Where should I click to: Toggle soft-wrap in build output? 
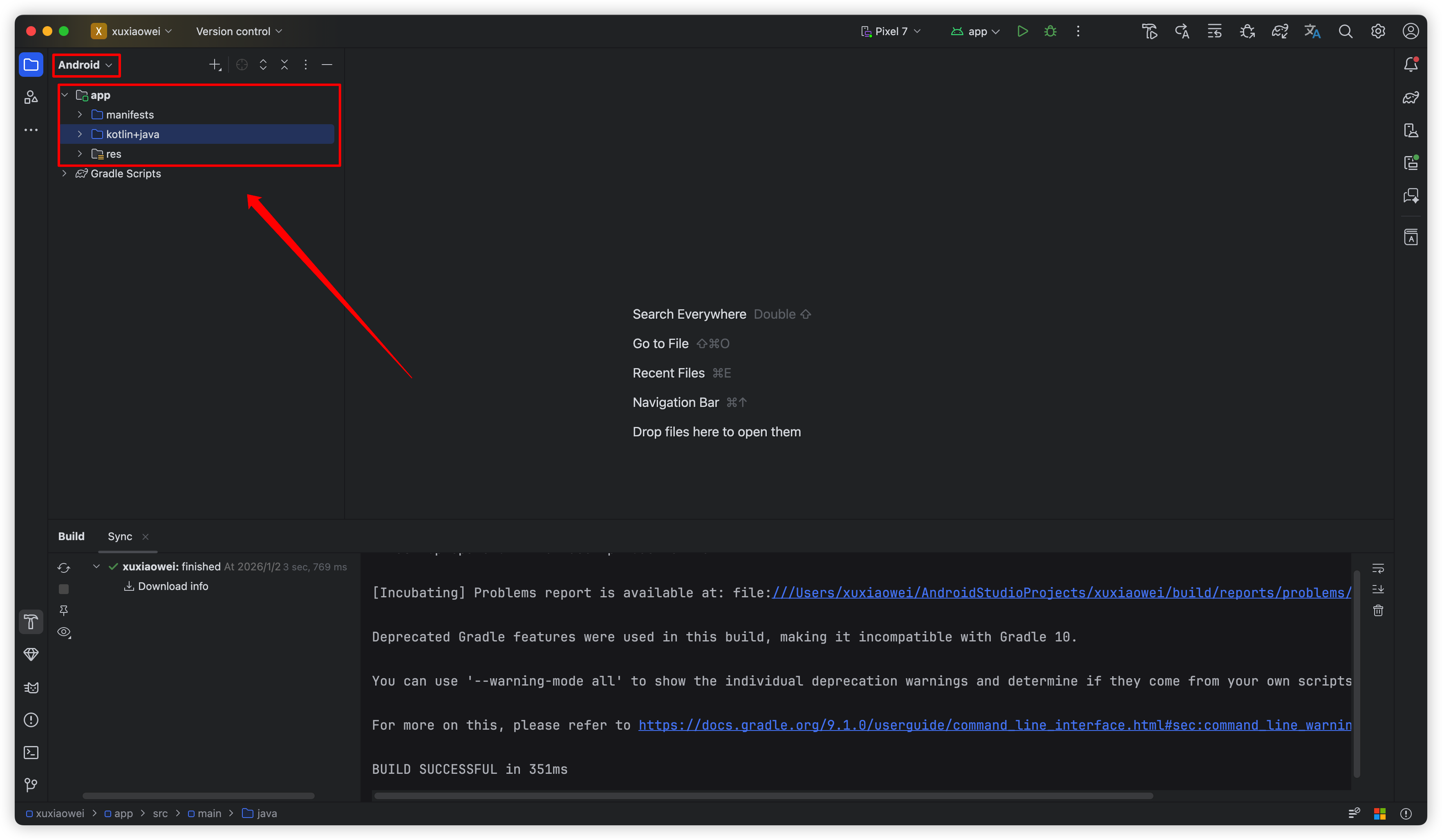tap(1378, 568)
